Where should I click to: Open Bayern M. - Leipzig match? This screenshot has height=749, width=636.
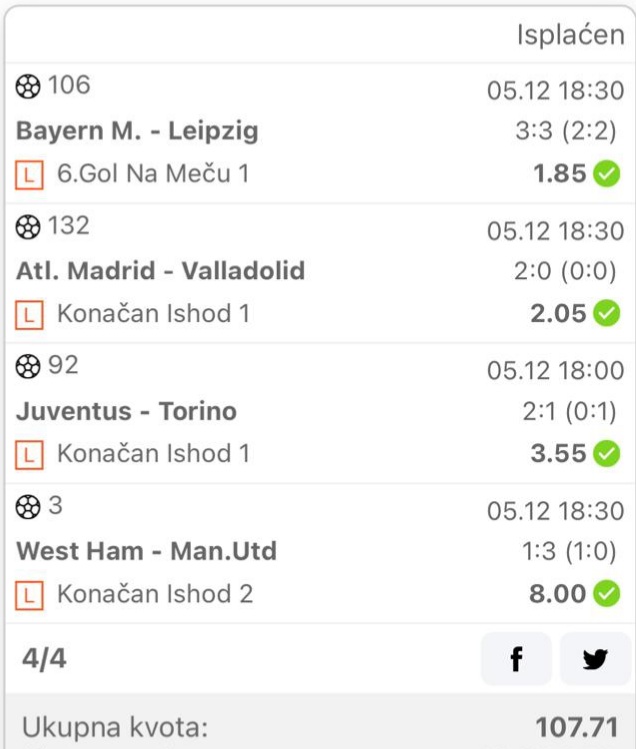pyautogui.click(x=137, y=131)
